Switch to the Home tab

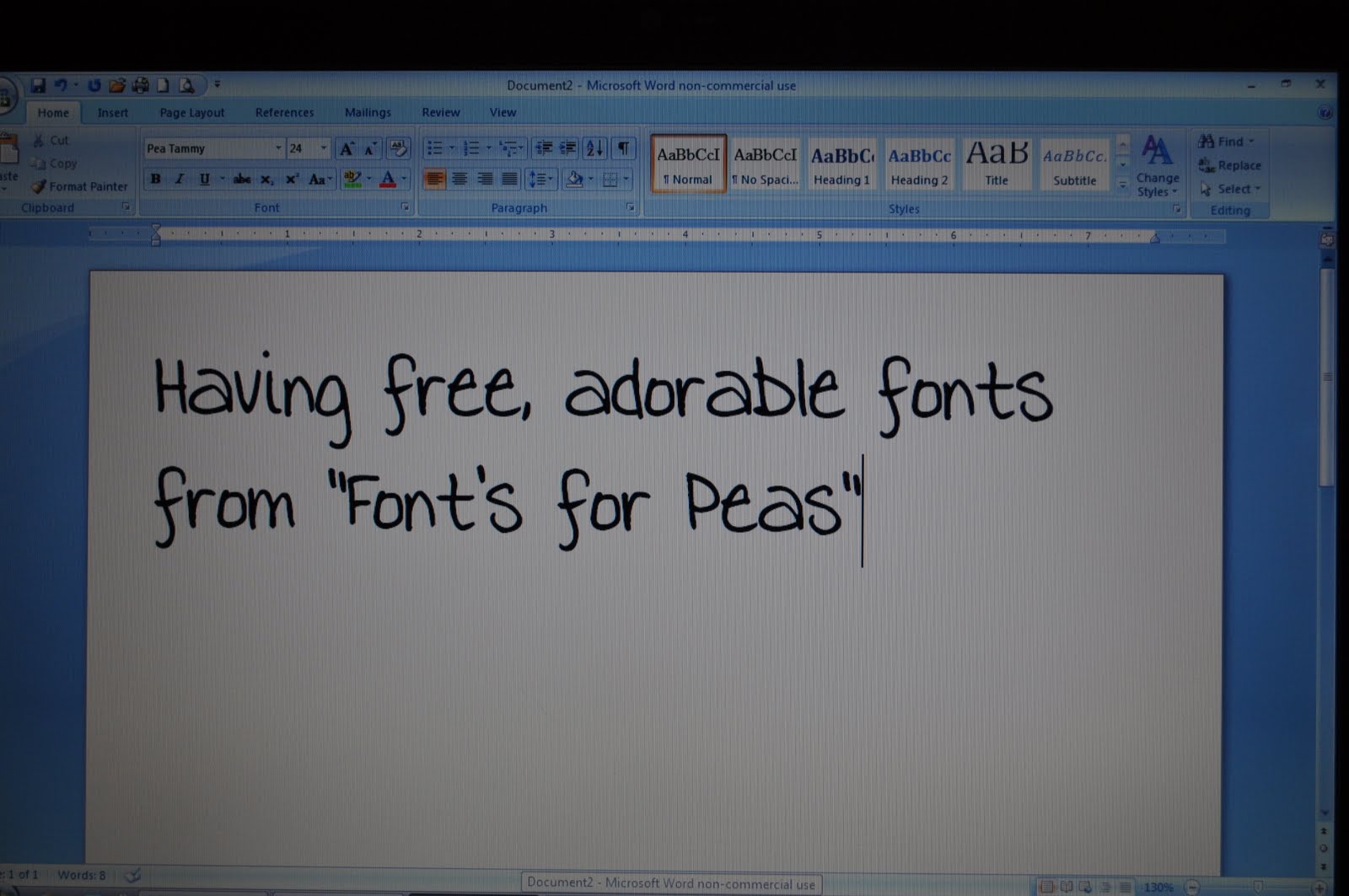tap(53, 113)
